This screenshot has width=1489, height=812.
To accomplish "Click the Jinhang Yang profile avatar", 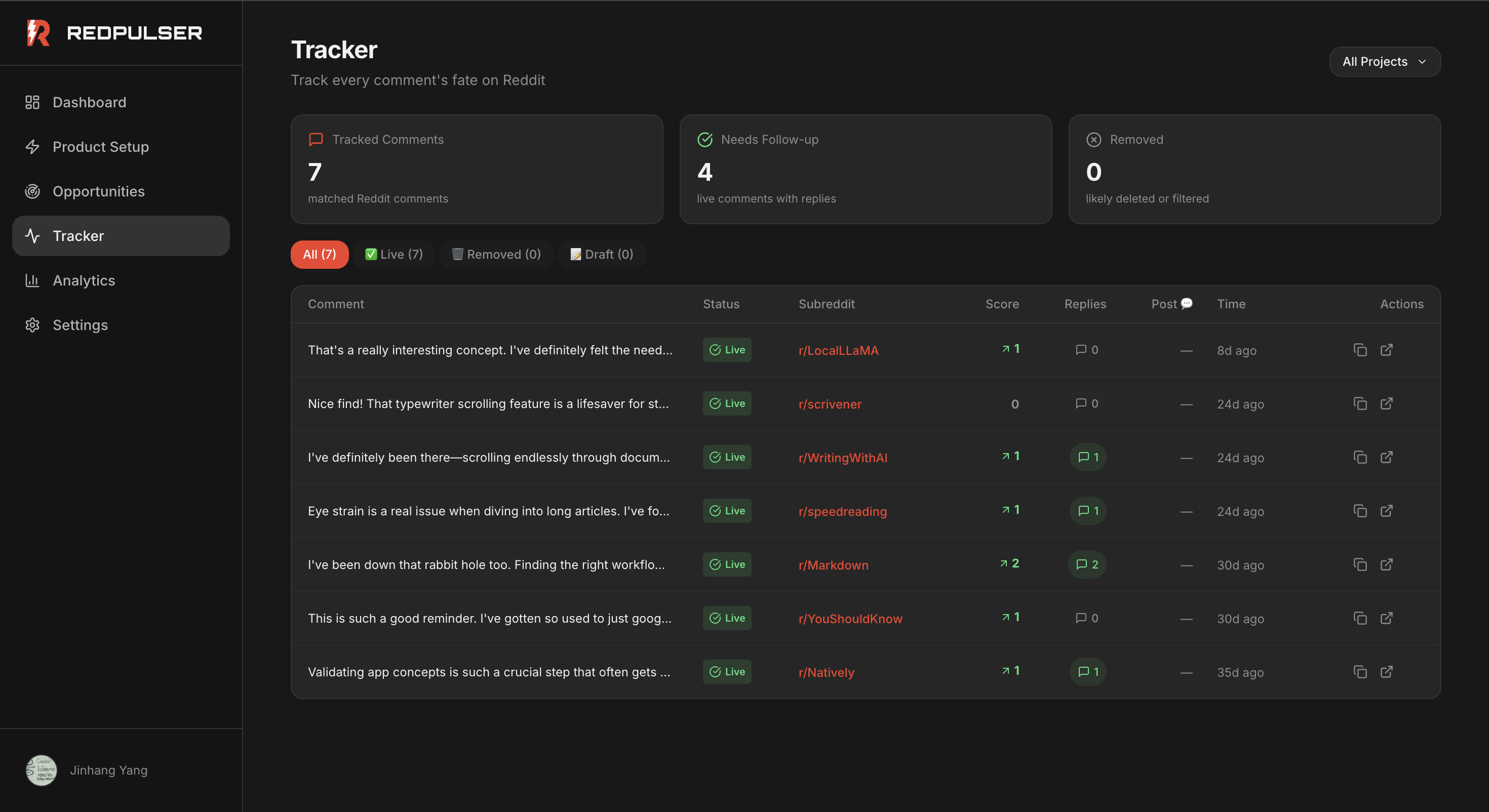I will tap(41, 770).
